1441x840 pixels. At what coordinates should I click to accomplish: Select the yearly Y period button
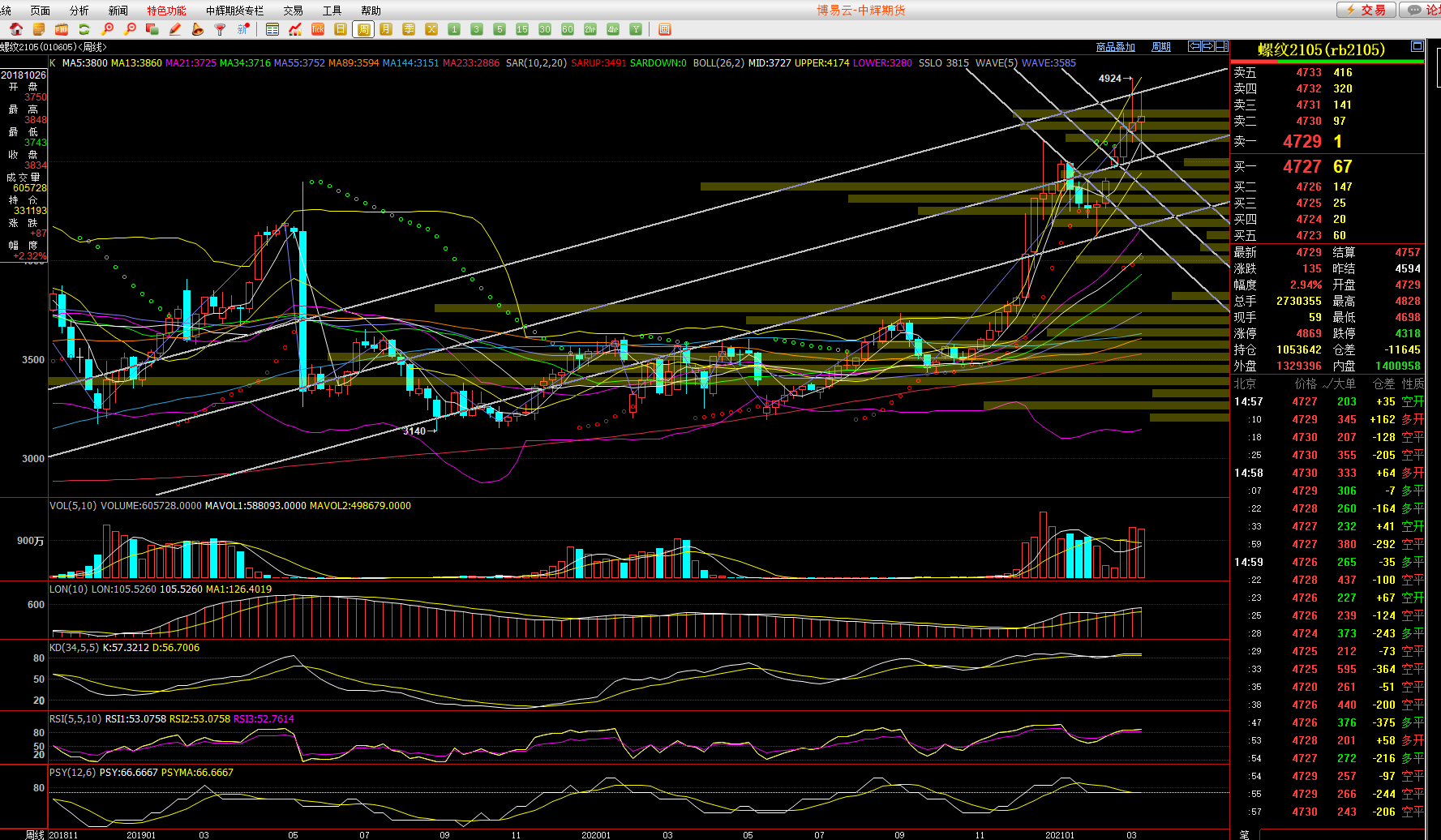coord(636,29)
